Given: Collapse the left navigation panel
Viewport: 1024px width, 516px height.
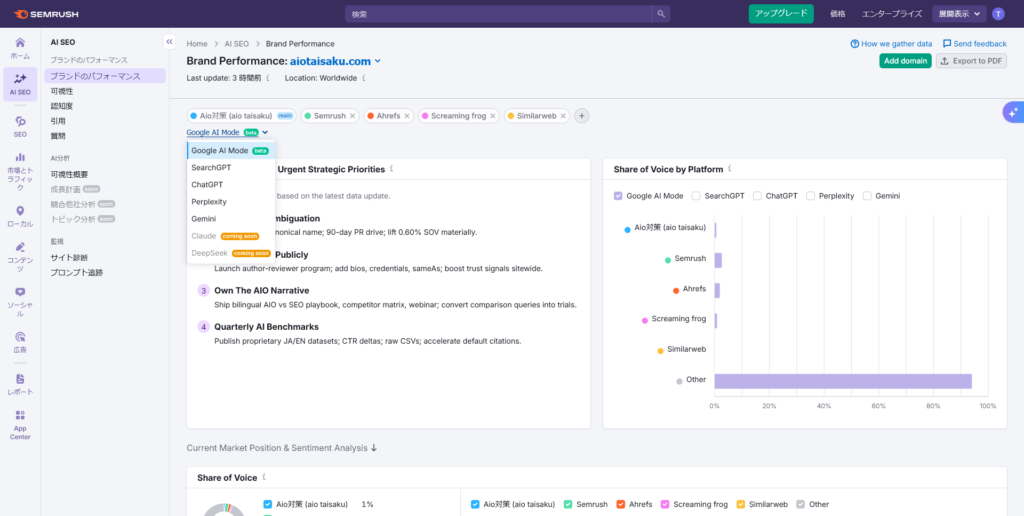Looking at the screenshot, I should (169, 42).
